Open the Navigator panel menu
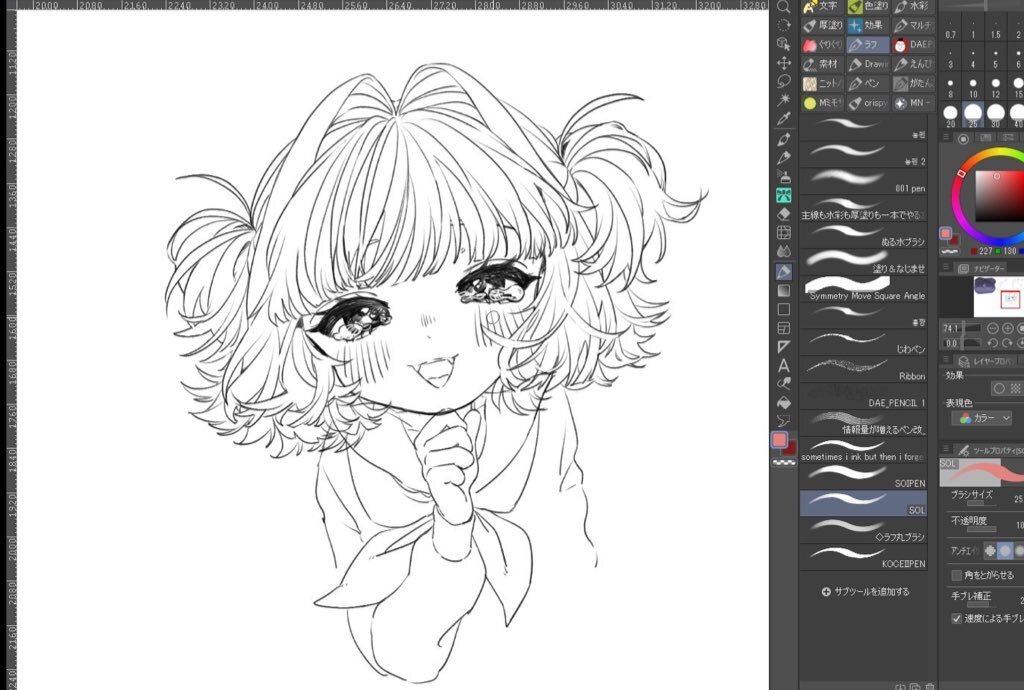The image size is (1024, 690). pyautogui.click(x=944, y=268)
